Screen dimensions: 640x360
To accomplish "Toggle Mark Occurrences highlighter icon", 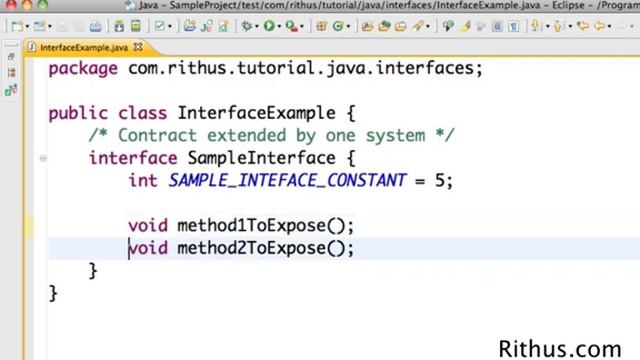I will (x=465, y=27).
